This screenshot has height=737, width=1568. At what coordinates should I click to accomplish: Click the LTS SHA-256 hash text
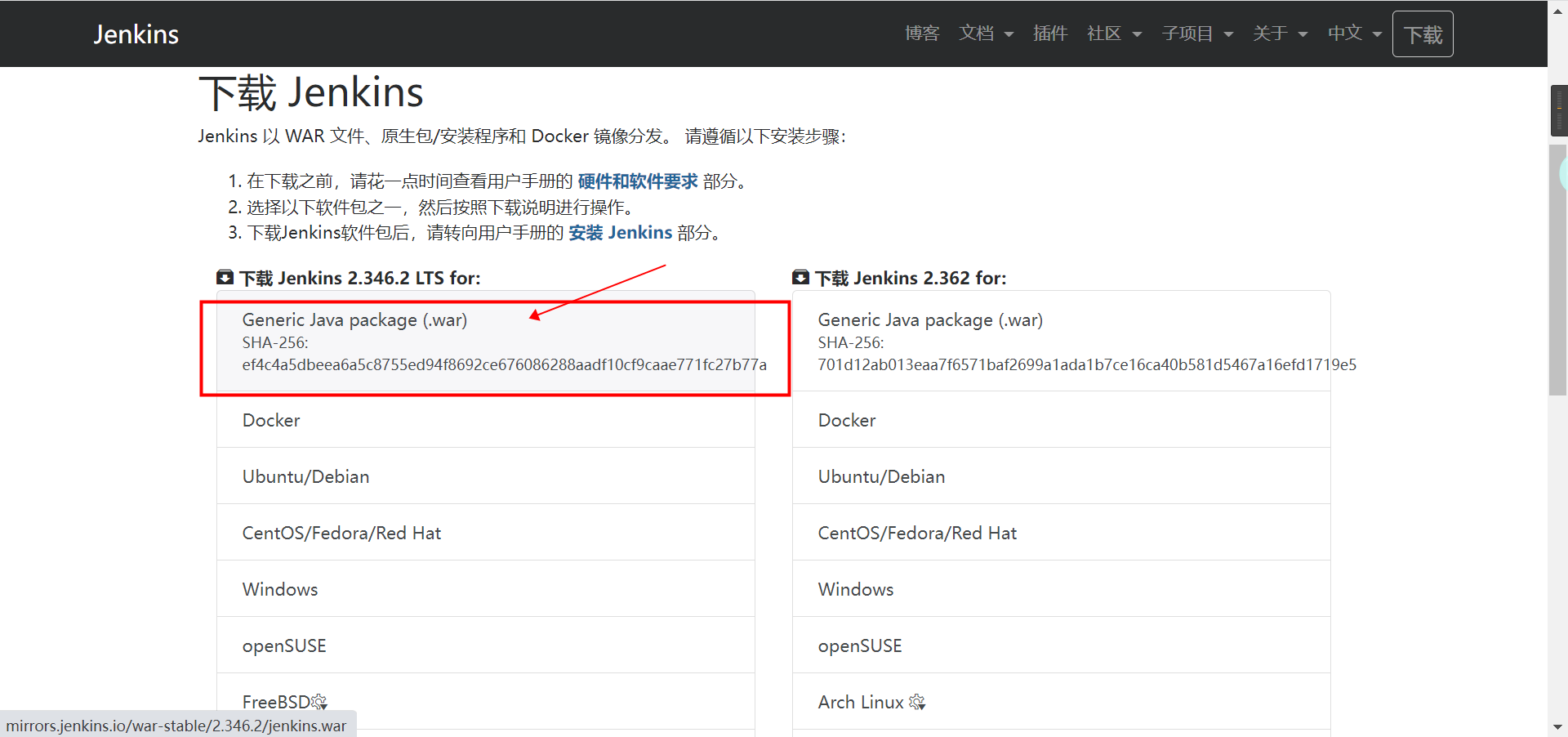(x=505, y=365)
